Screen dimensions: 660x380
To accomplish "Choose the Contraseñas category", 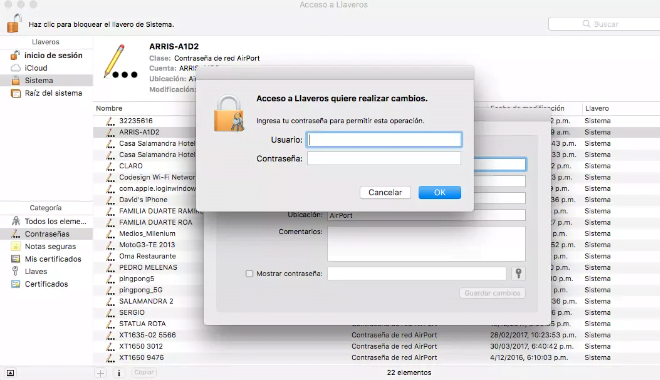I will tap(46, 234).
